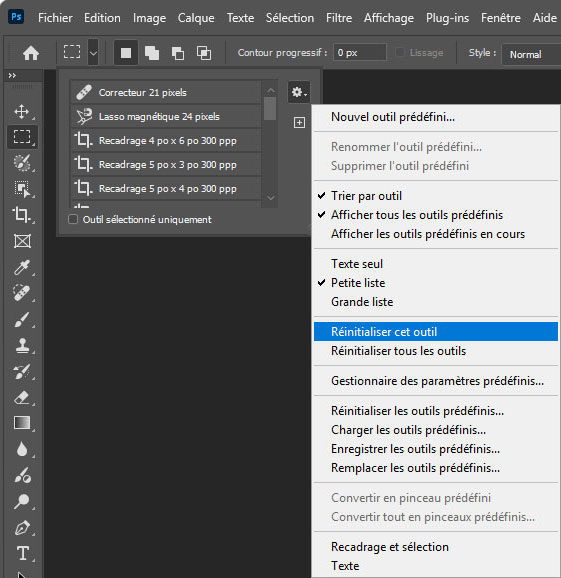Open the presets panel gear menu
This screenshot has height=578, width=561.
[299, 92]
